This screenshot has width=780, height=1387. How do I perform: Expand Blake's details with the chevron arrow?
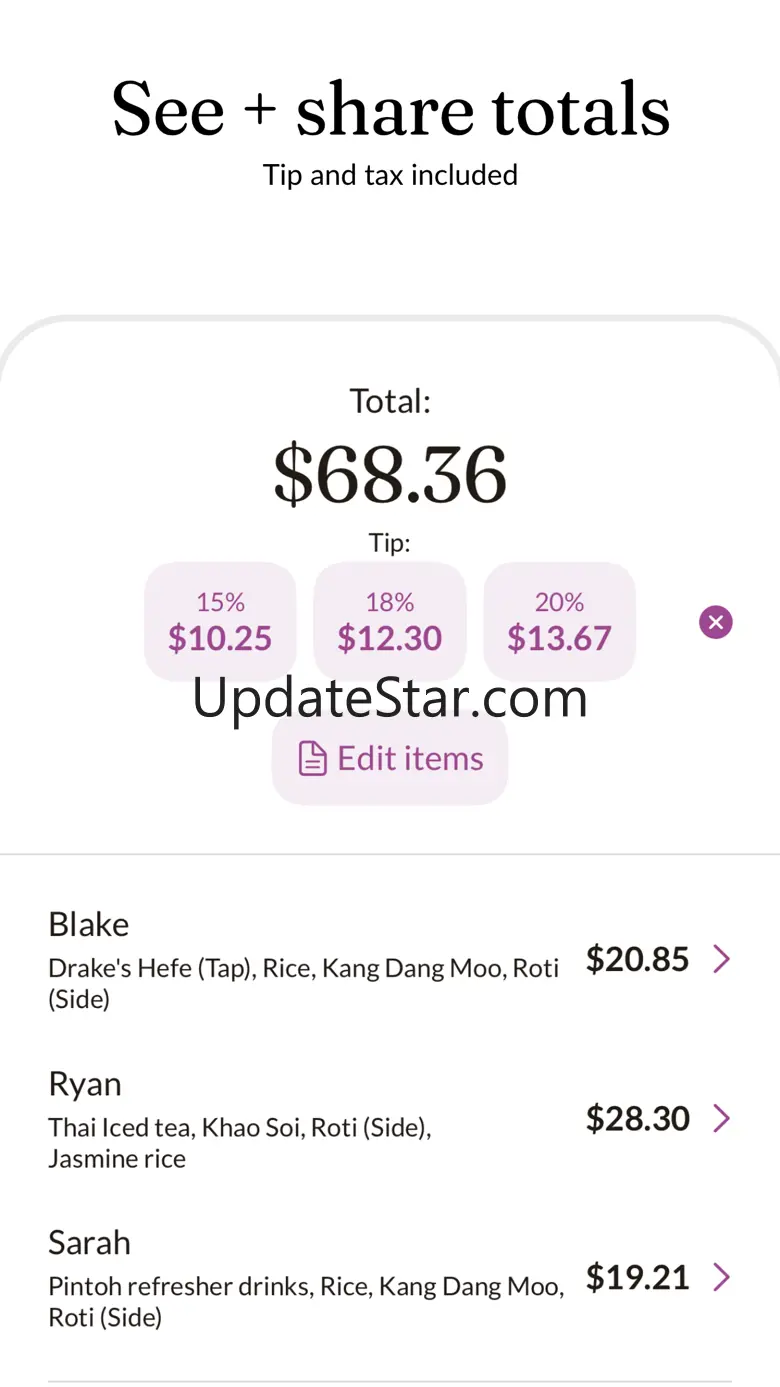721,960
